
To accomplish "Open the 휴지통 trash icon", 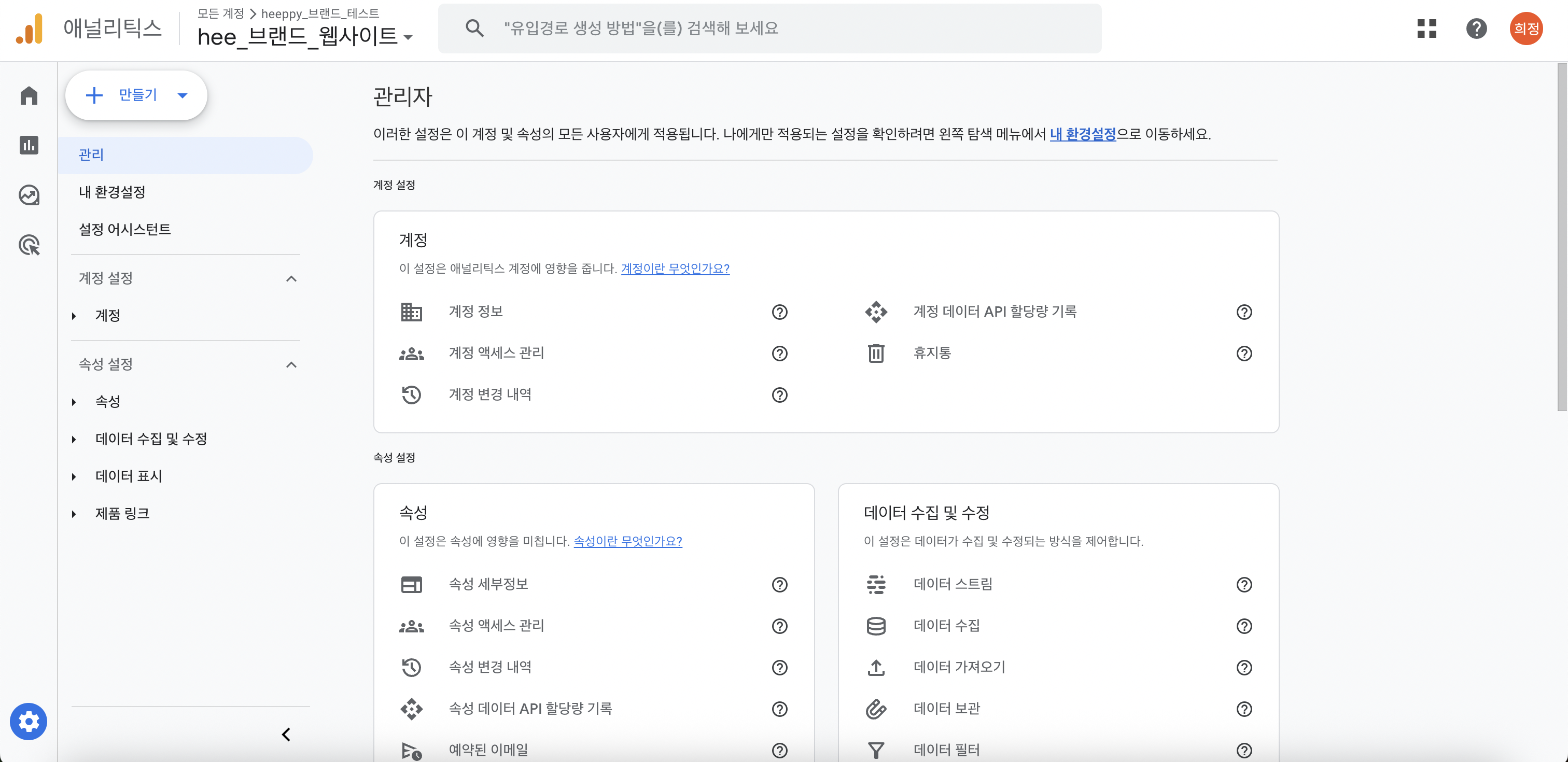I will pos(876,354).
